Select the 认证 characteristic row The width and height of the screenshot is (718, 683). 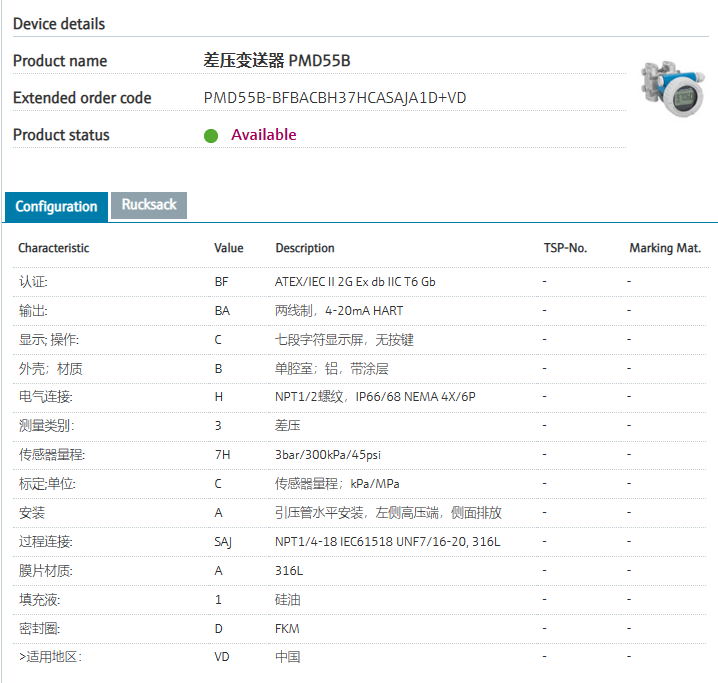coord(33,282)
